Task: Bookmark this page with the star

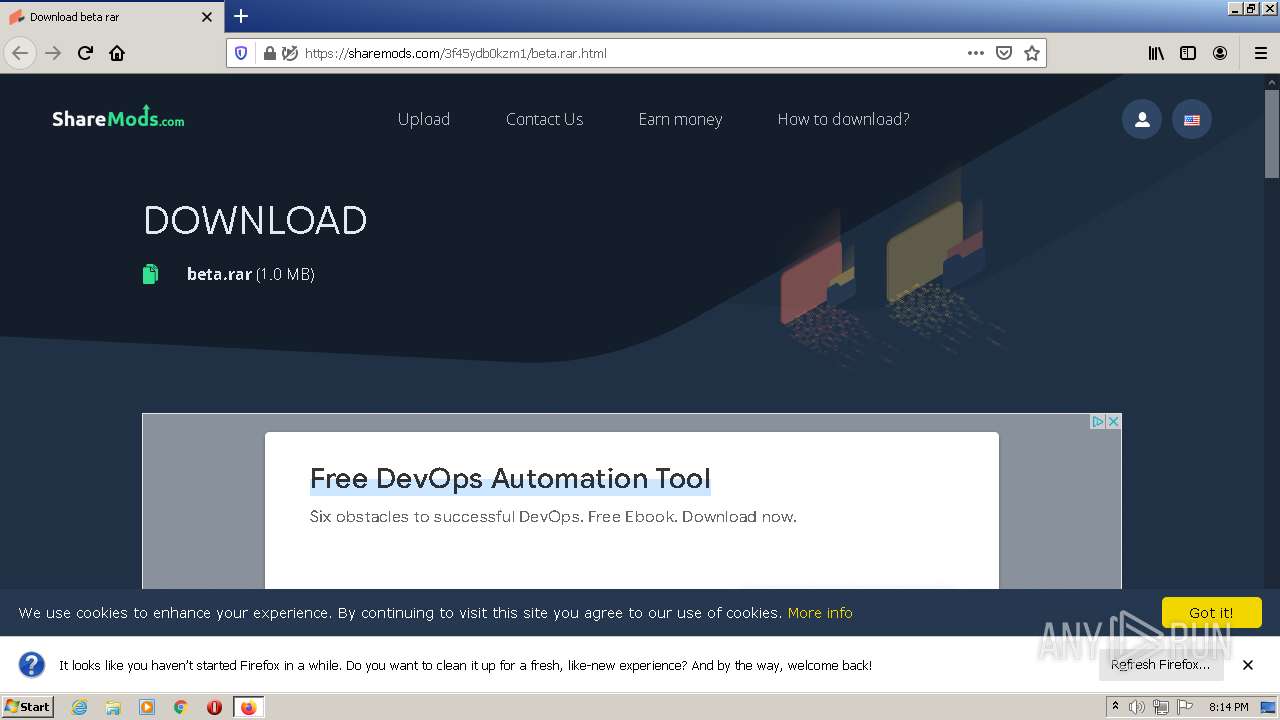Action: pyautogui.click(x=1032, y=53)
